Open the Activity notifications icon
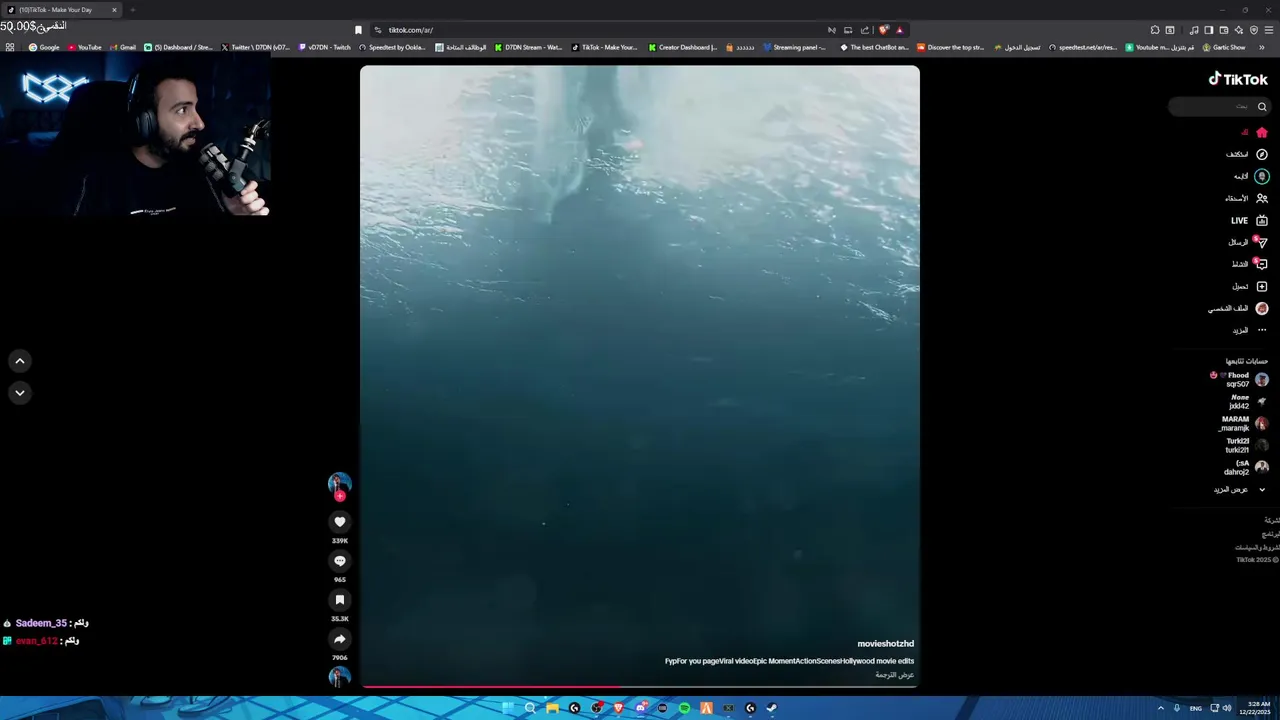The height and width of the screenshot is (720, 1280). click(1262, 264)
